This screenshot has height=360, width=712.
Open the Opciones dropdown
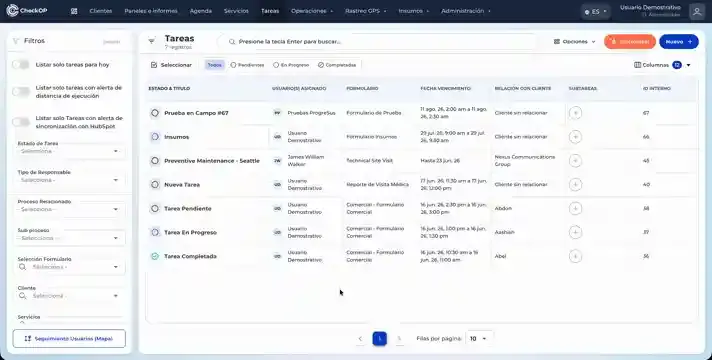[574, 42]
